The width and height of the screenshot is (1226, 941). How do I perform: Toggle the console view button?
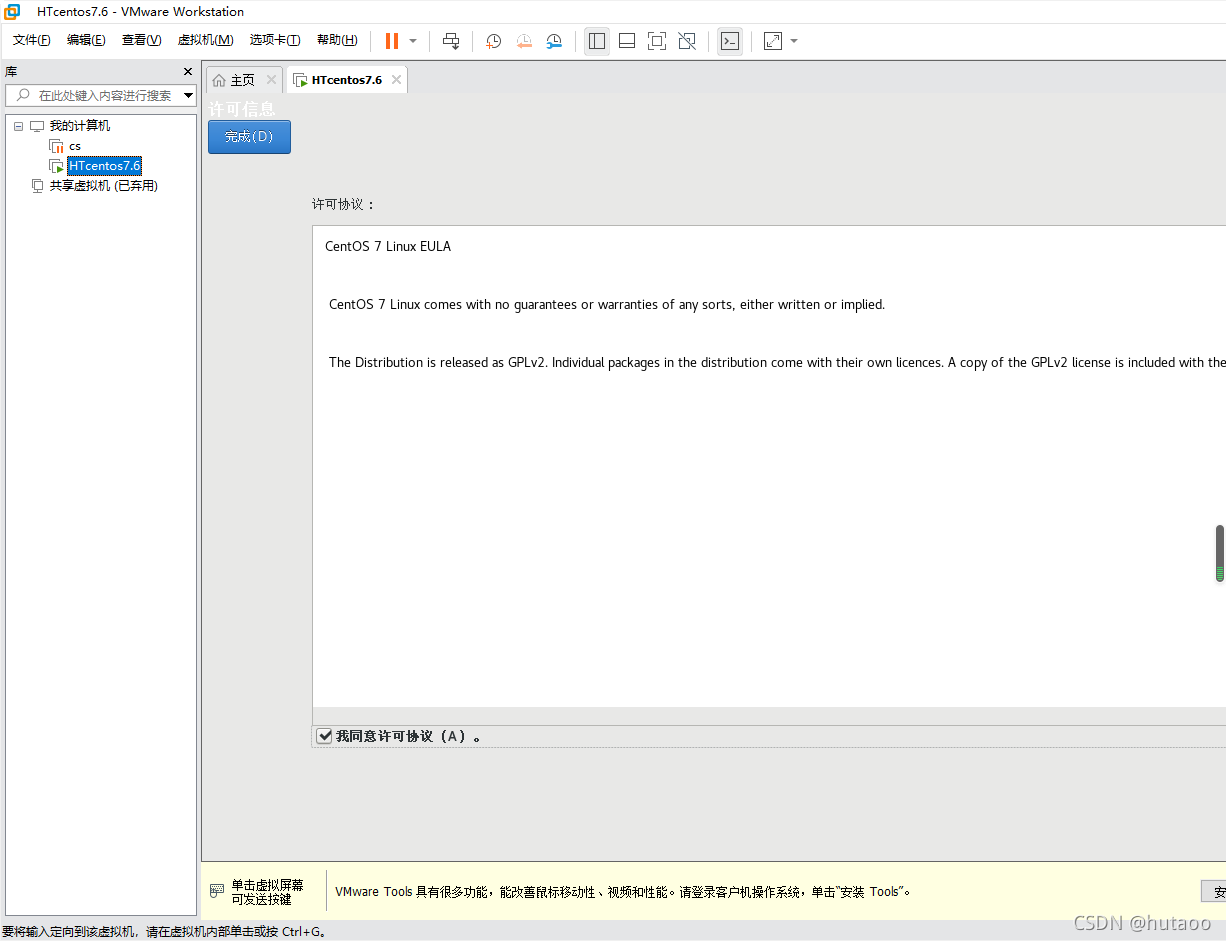coord(730,41)
